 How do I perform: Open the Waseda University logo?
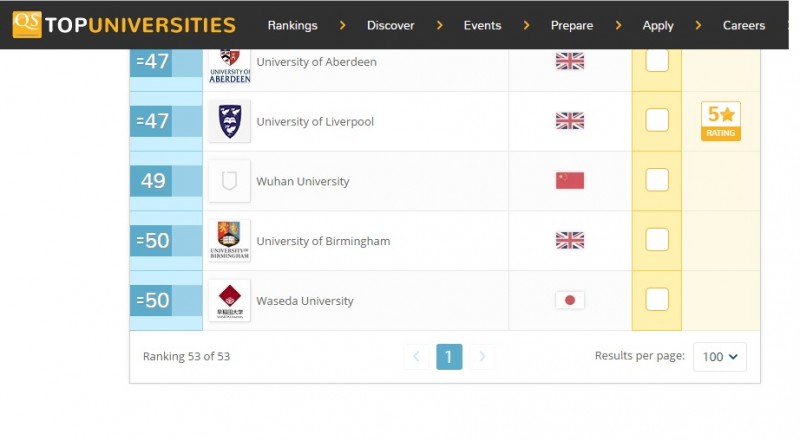[230, 300]
